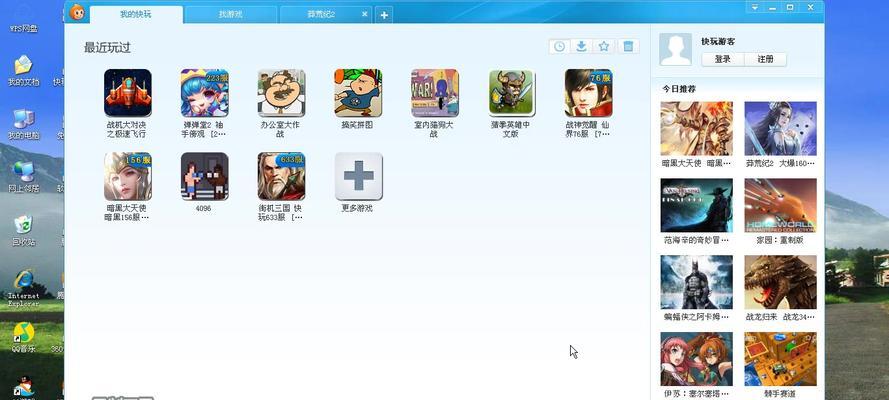Open the downloads arrow icon

click(x=581, y=46)
